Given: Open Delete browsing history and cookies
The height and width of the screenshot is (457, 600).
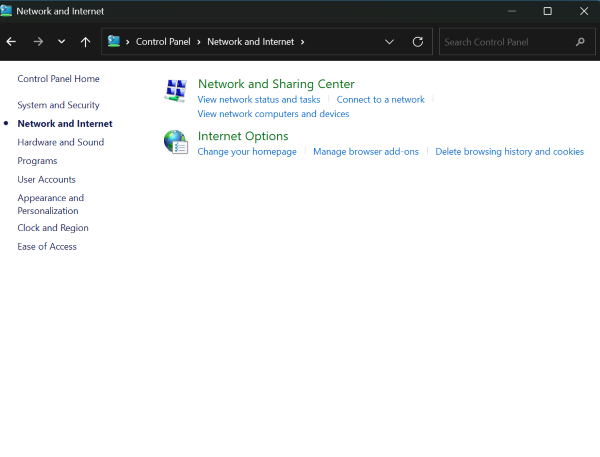Looking at the screenshot, I should [509, 152].
